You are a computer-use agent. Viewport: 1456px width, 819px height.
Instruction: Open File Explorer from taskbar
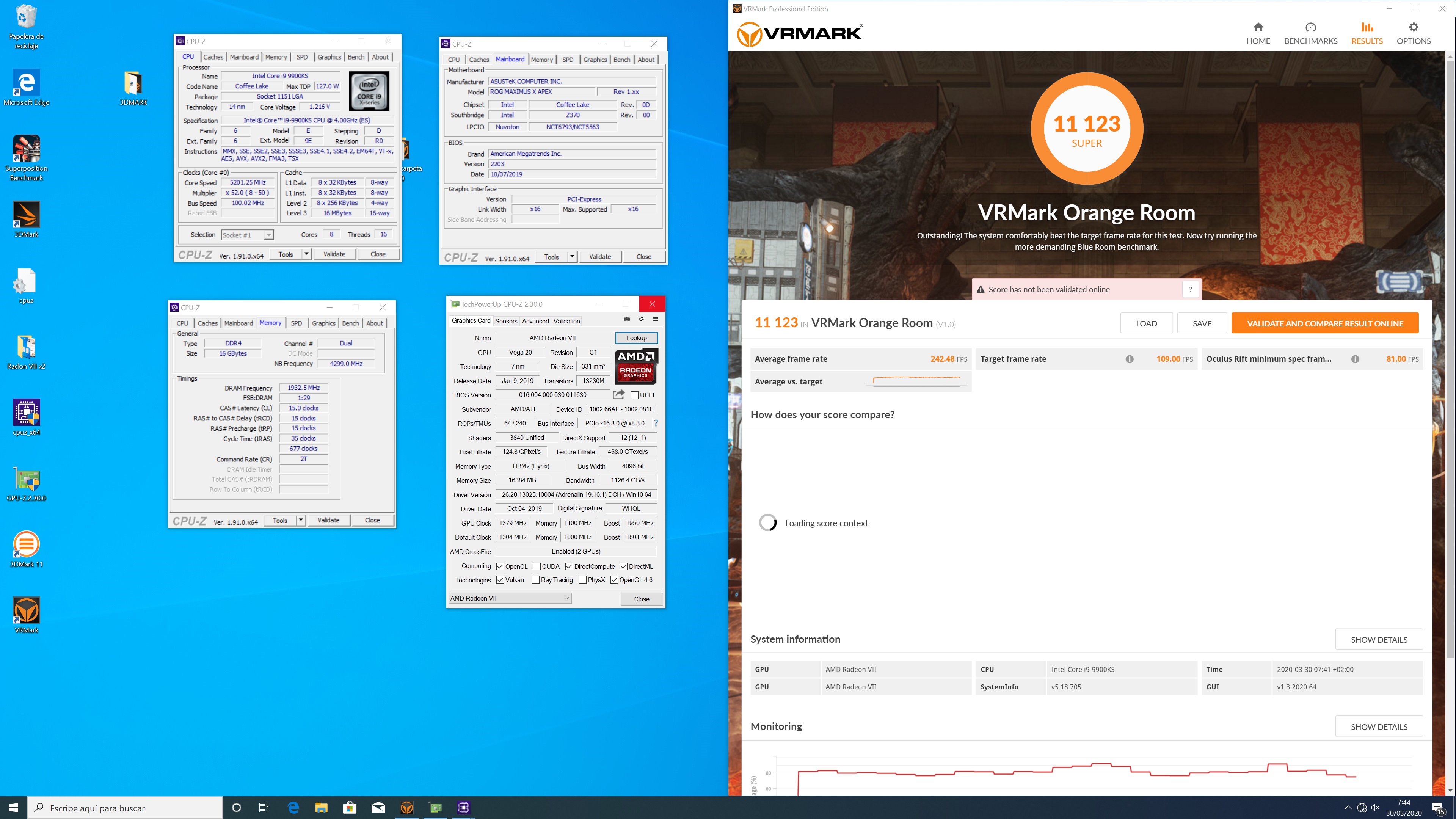coord(321,808)
